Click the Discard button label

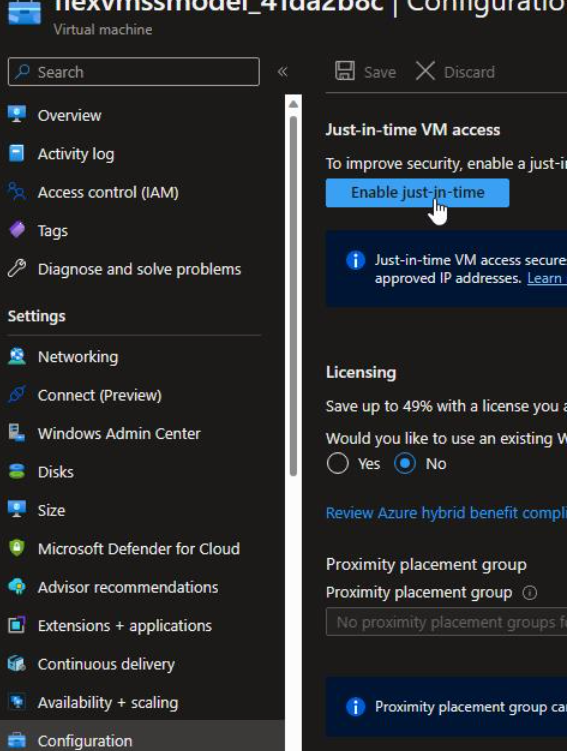point(469,72)
